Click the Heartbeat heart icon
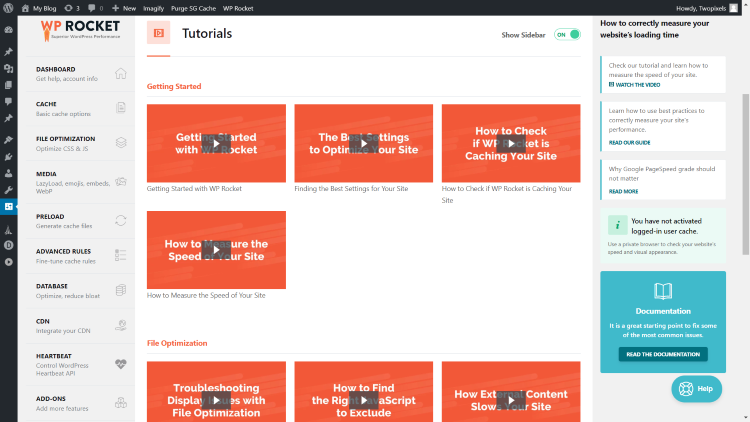 (x=121, y=364)
